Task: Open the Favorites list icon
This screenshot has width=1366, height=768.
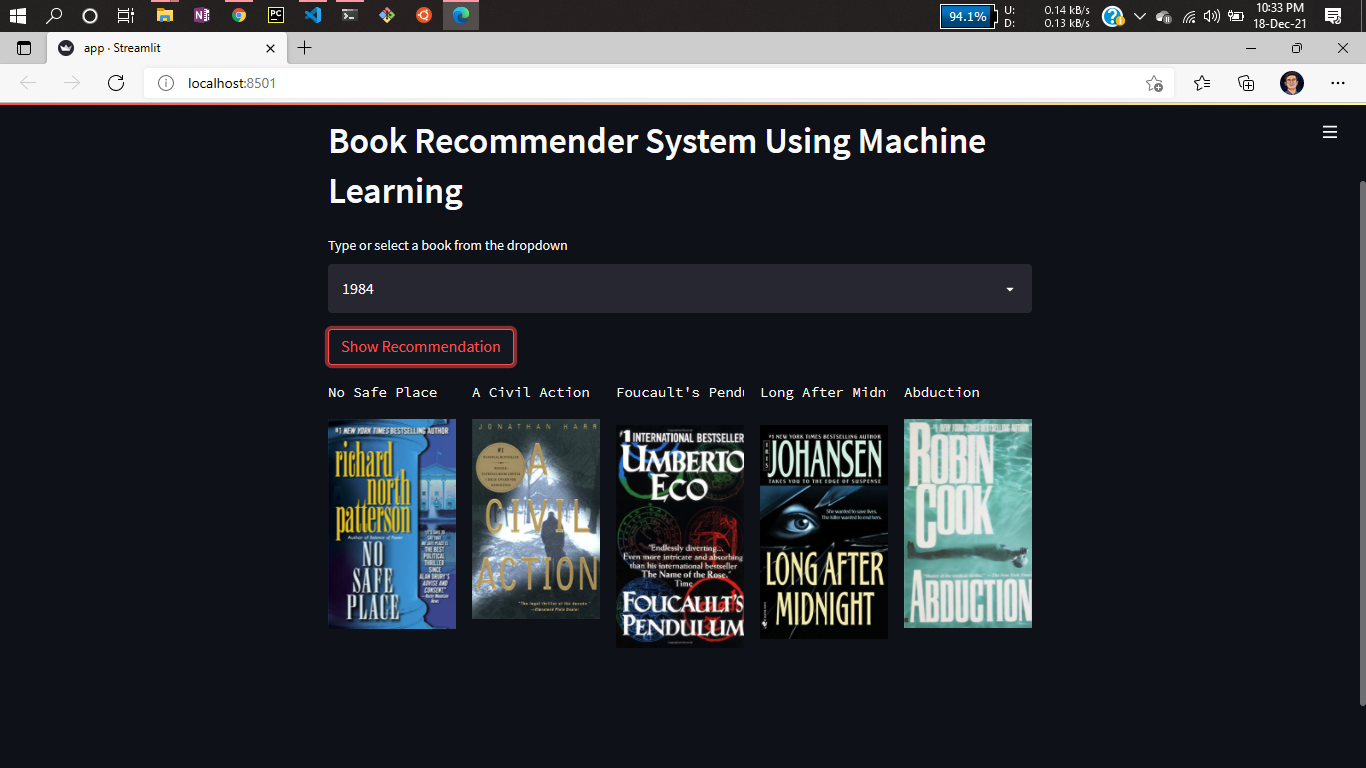Action: point(1202,83)
